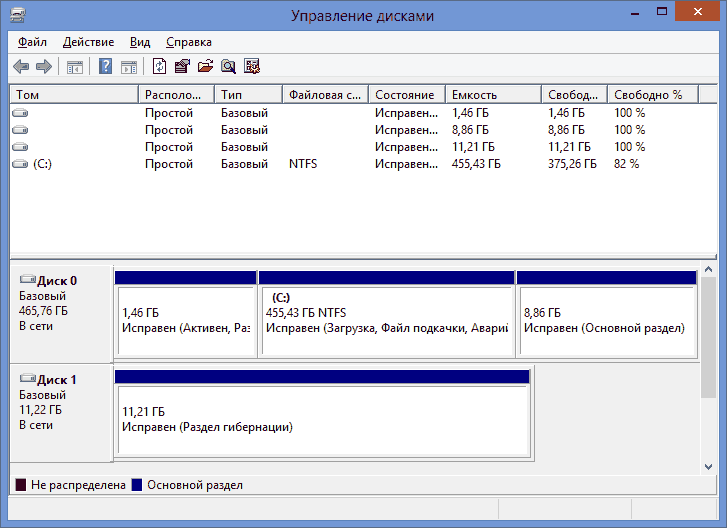Sort by Состояние column header

pos(405,95)
